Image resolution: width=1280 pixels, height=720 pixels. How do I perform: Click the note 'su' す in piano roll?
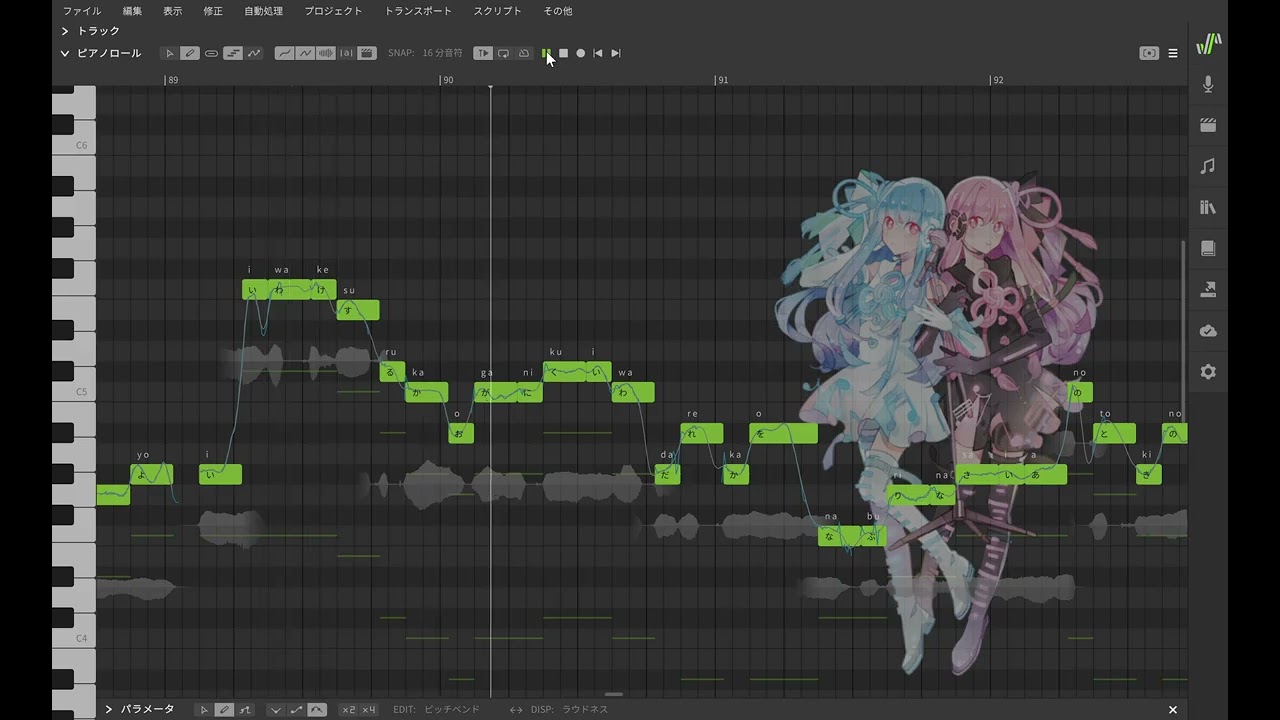[358, 311]
